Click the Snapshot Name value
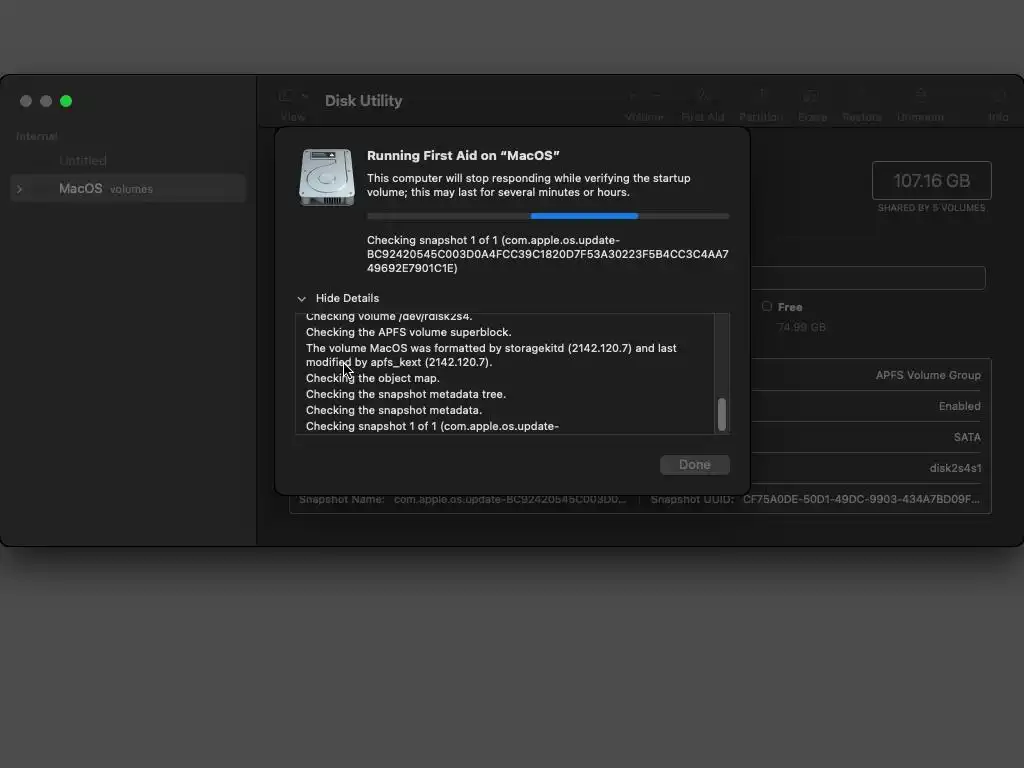 [510, 499]
